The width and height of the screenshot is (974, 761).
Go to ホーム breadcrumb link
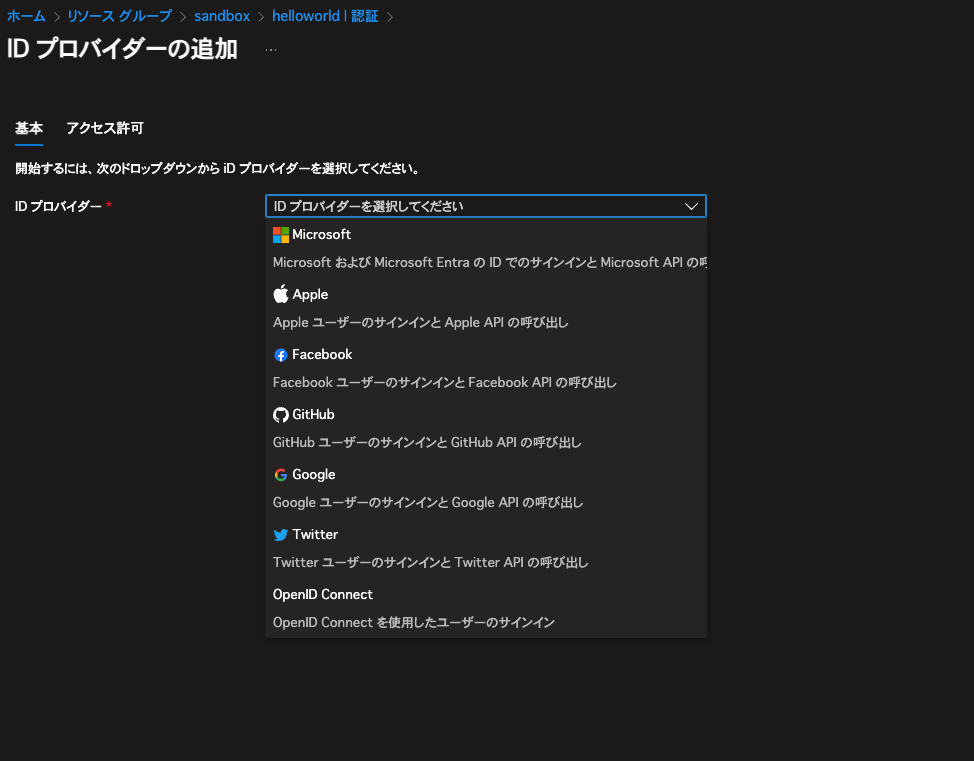coord(26,16)
